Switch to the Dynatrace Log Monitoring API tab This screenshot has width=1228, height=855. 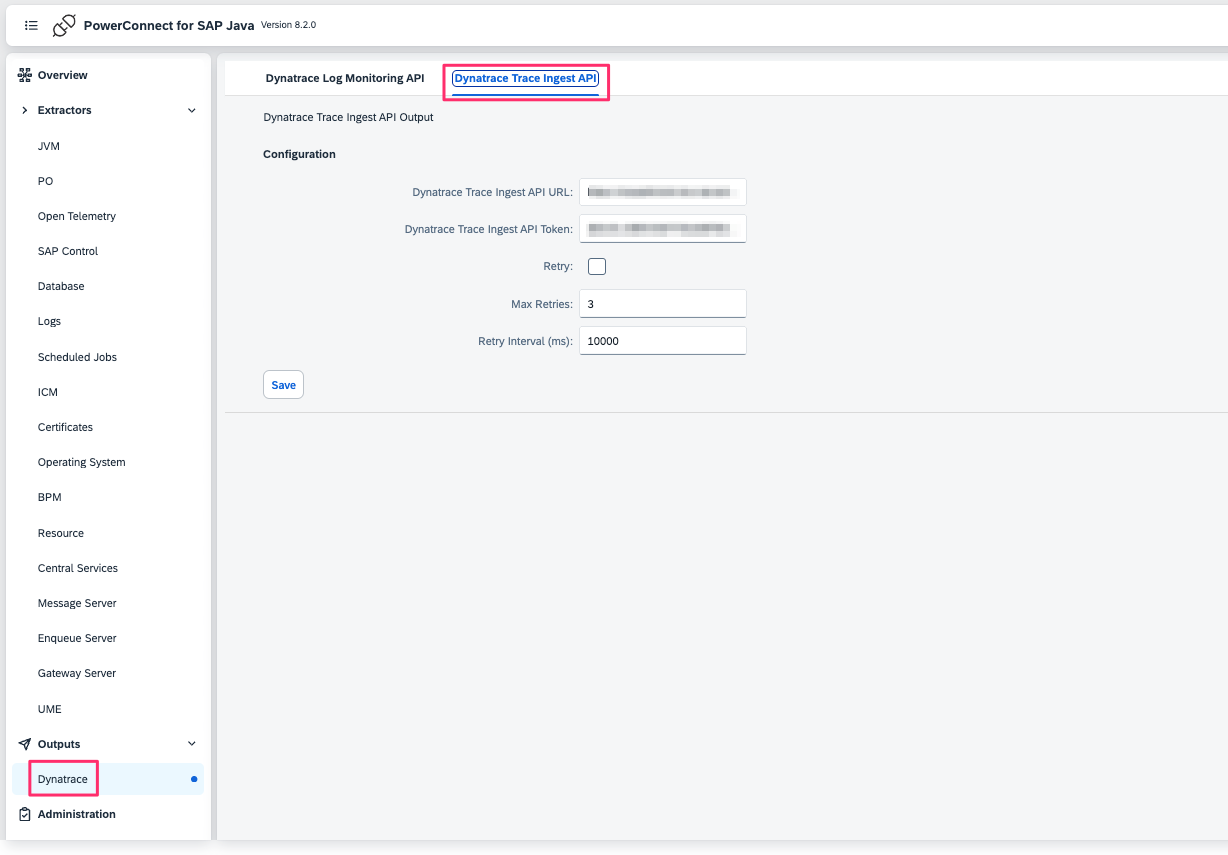coord(344,77)
